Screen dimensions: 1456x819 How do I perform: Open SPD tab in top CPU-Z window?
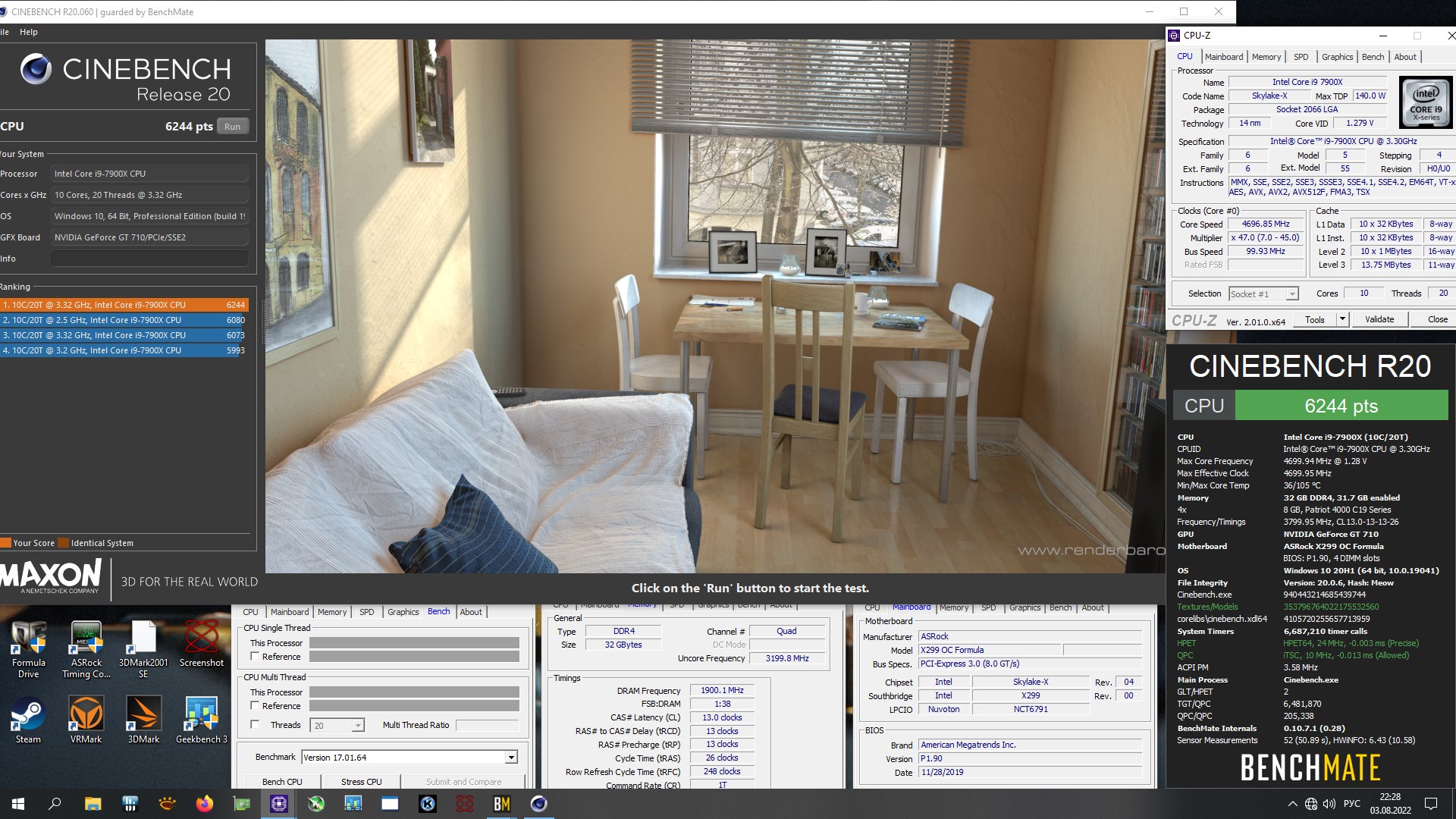tap(1301, 57)
